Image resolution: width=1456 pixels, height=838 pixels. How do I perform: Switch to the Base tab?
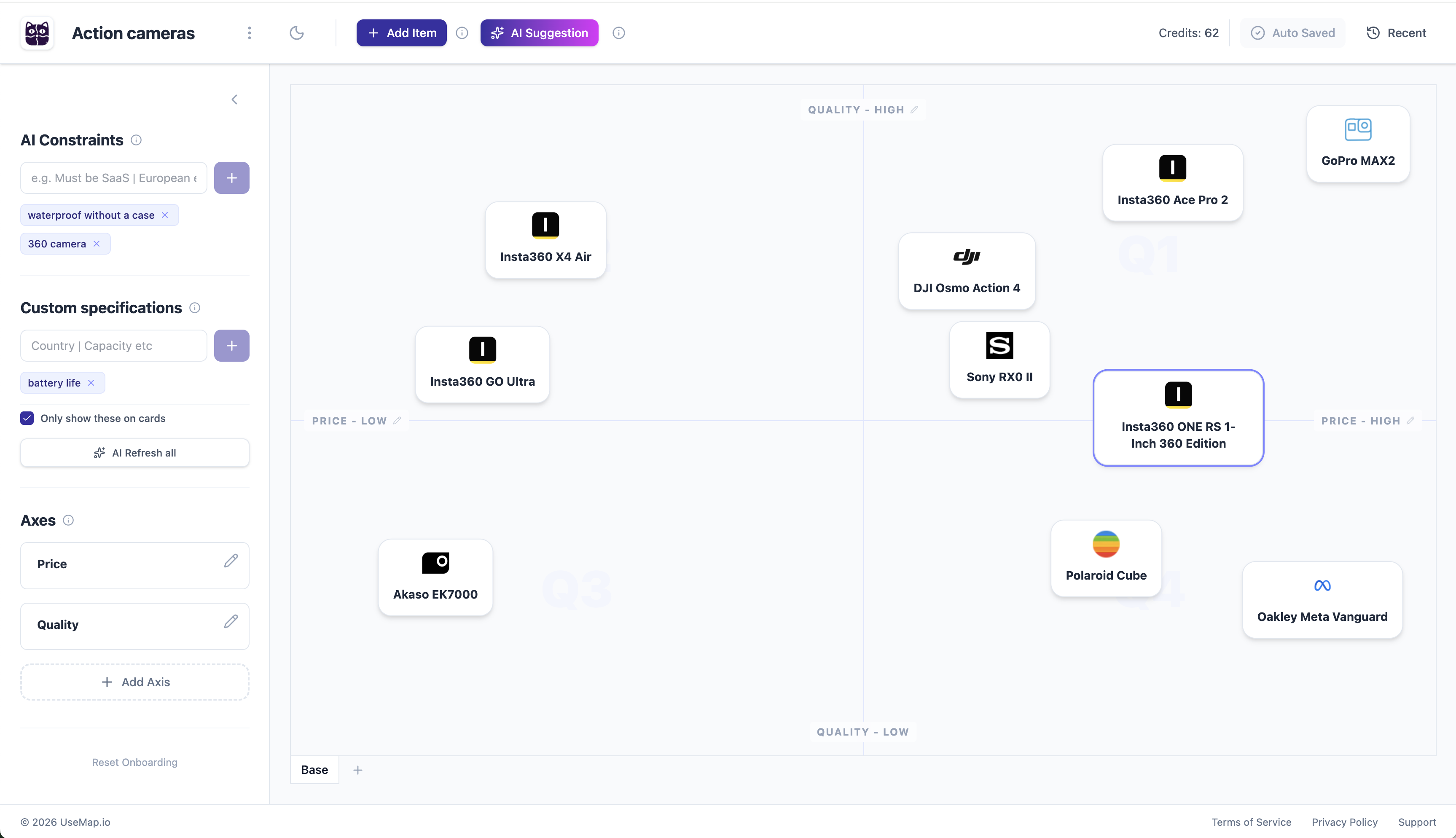(314, 770)
